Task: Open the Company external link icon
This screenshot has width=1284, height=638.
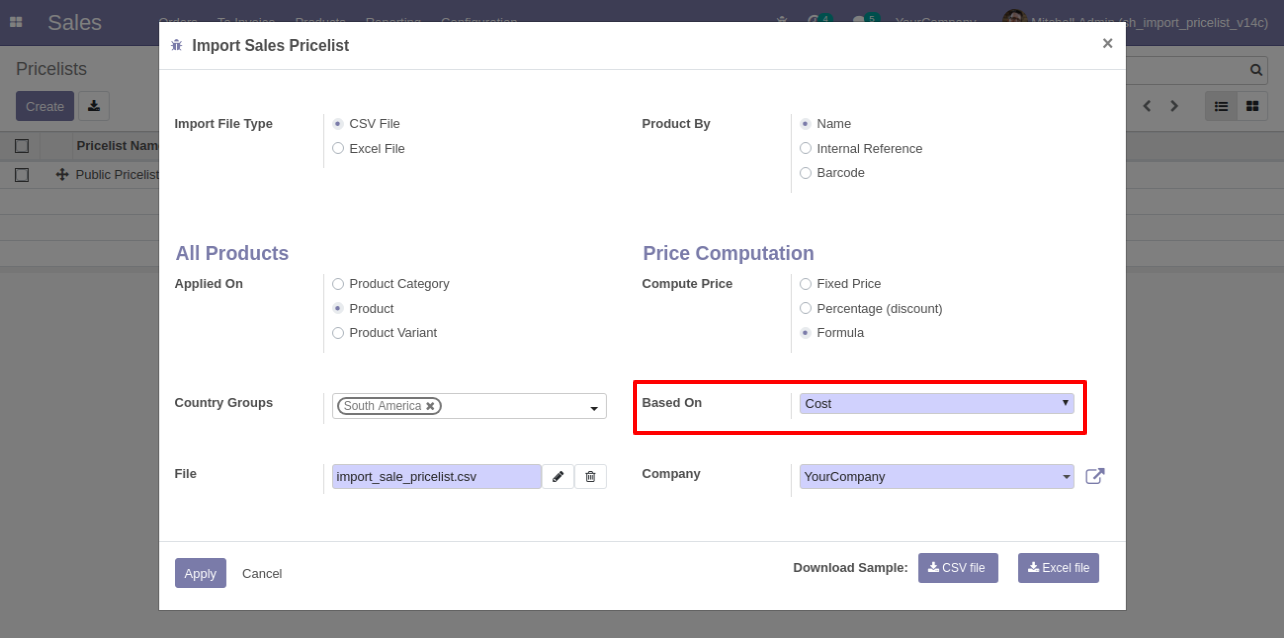Action: pos(1095,476)
